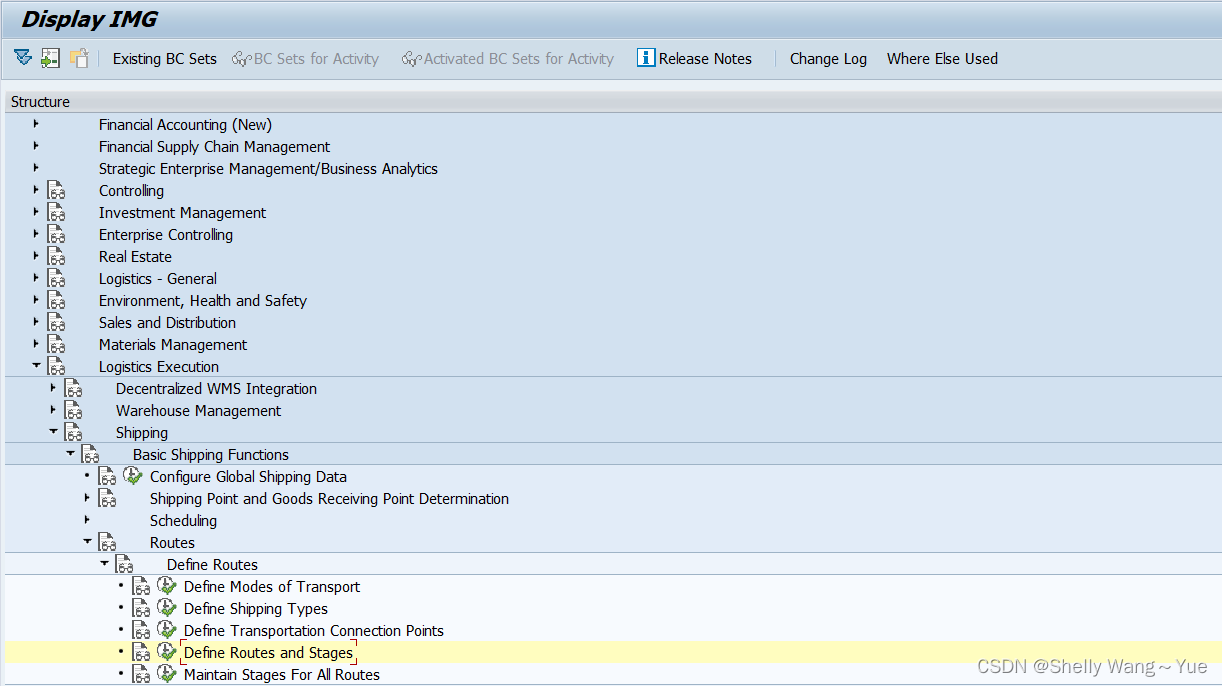The height and width of the screenshot is (686, 1222).
Task: Click the documentation icon beside Warehouse Management
Action: coord(73,410)
